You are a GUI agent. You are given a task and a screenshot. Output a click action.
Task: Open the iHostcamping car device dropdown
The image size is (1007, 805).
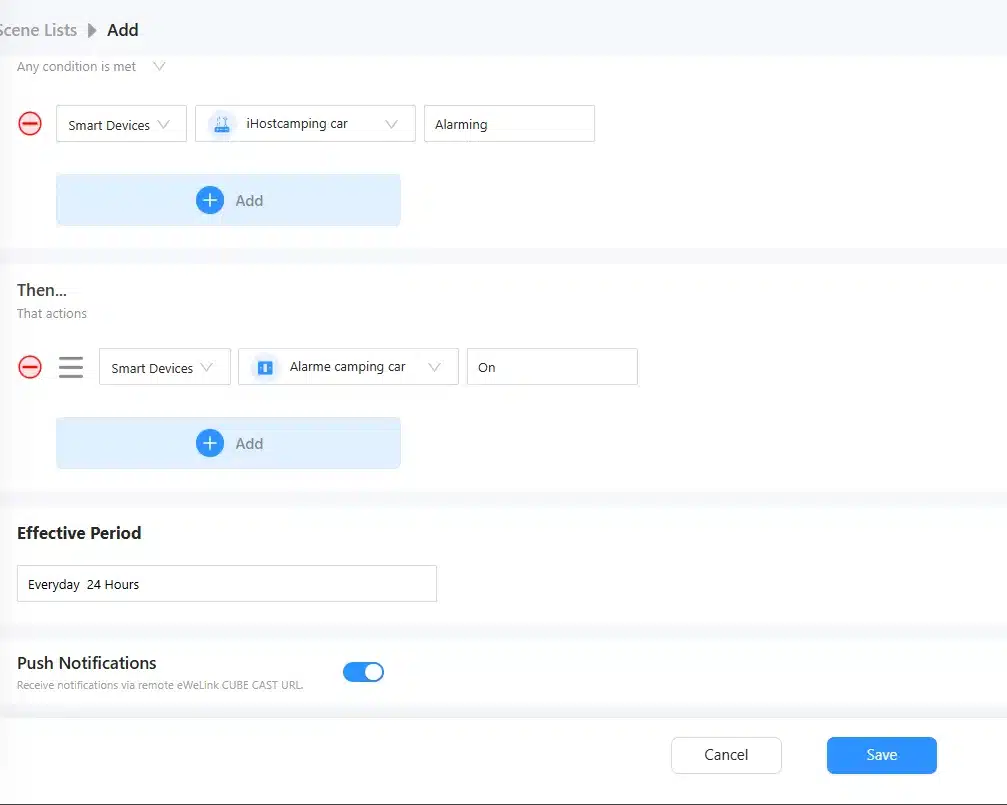(305, 124)
